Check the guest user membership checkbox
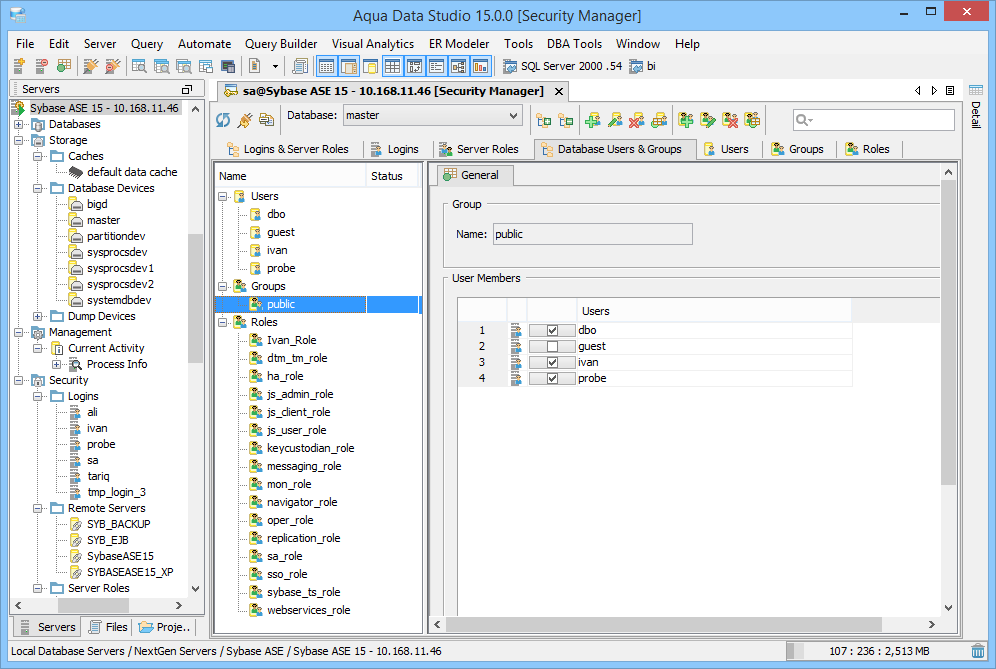 pyautogui.click(x=552, y=346)
